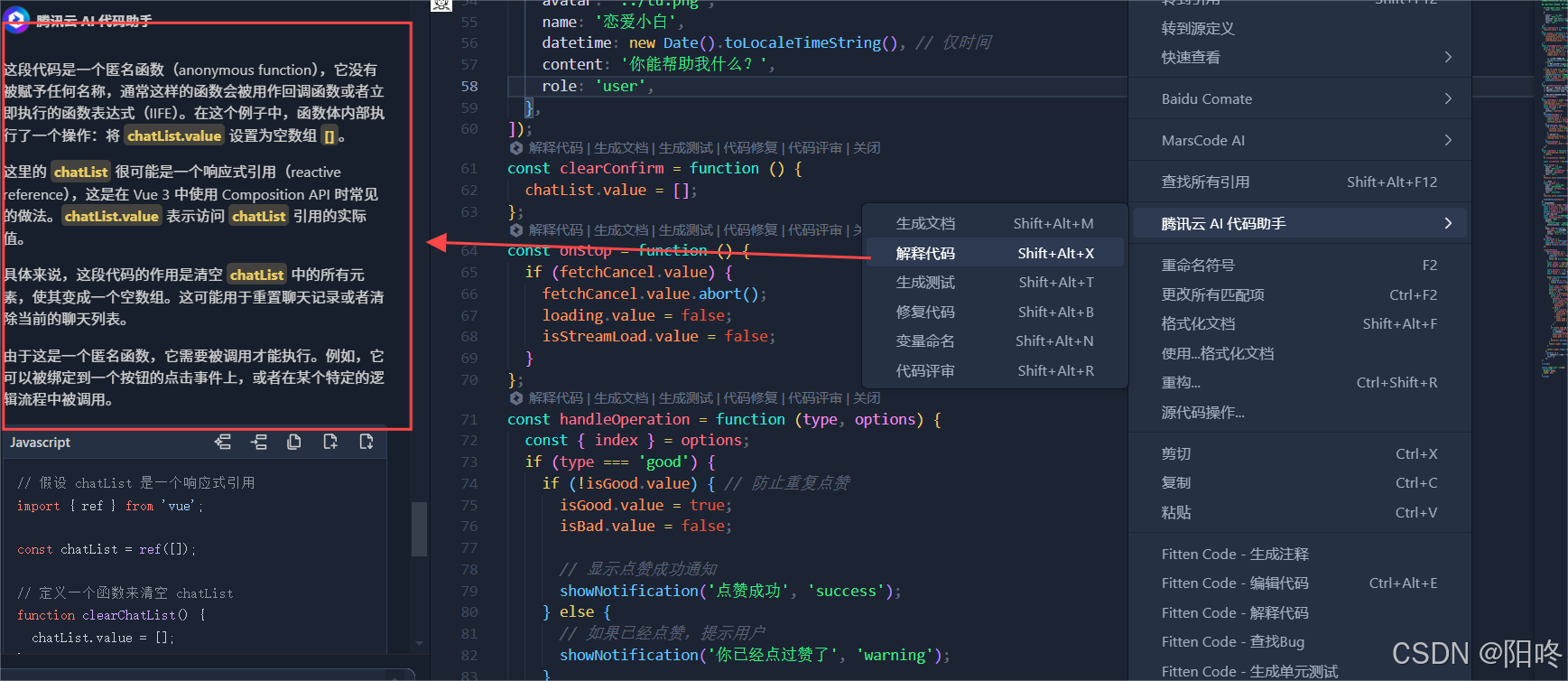The width and height of the screenshot is (1568, 681).
Task: Click the hexagon assistant icon above the onStop function
Action: click(x=516, y=229)
